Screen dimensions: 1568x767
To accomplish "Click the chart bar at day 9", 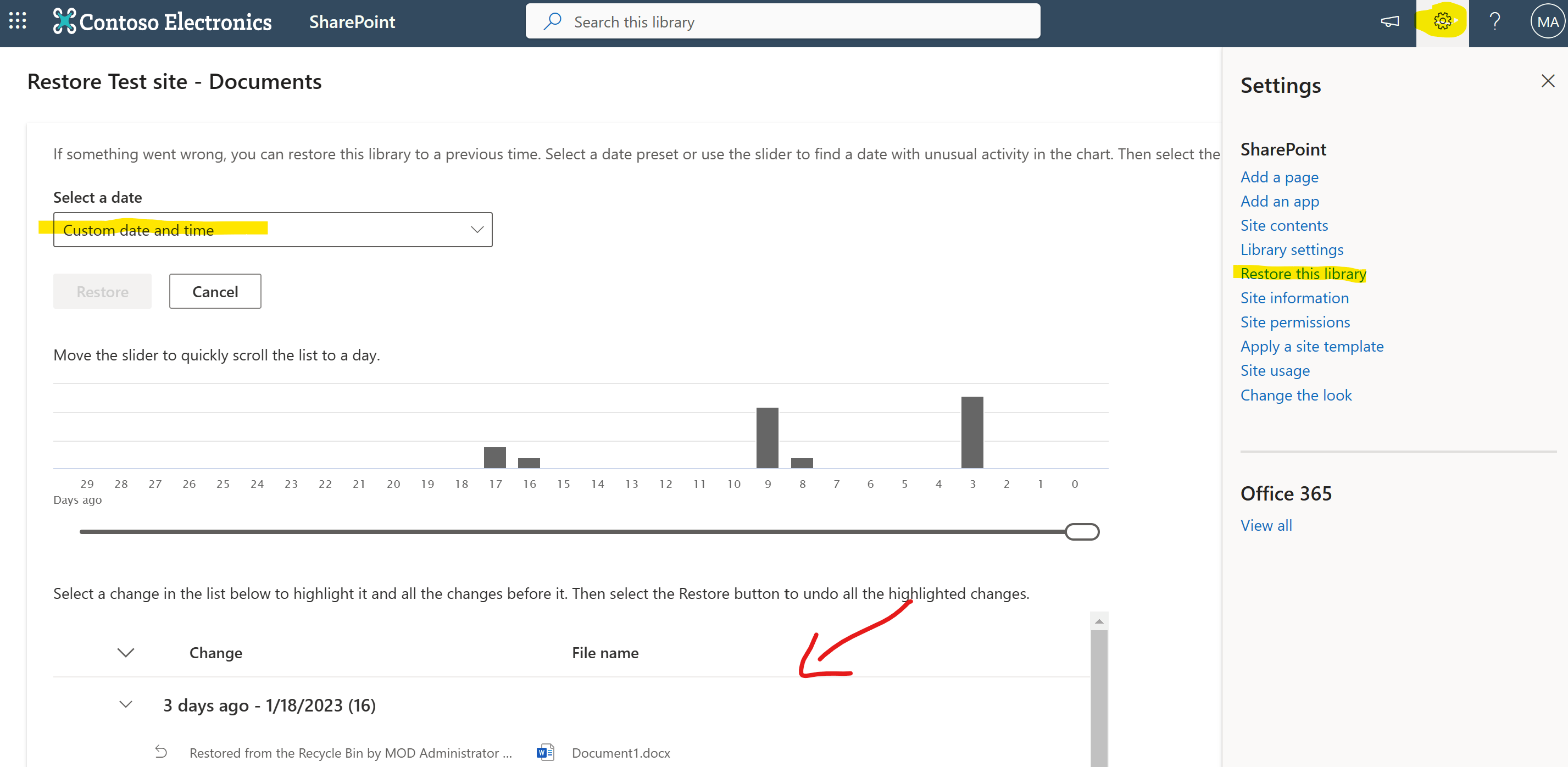I will pyautogui.click(x=767, y=438).
